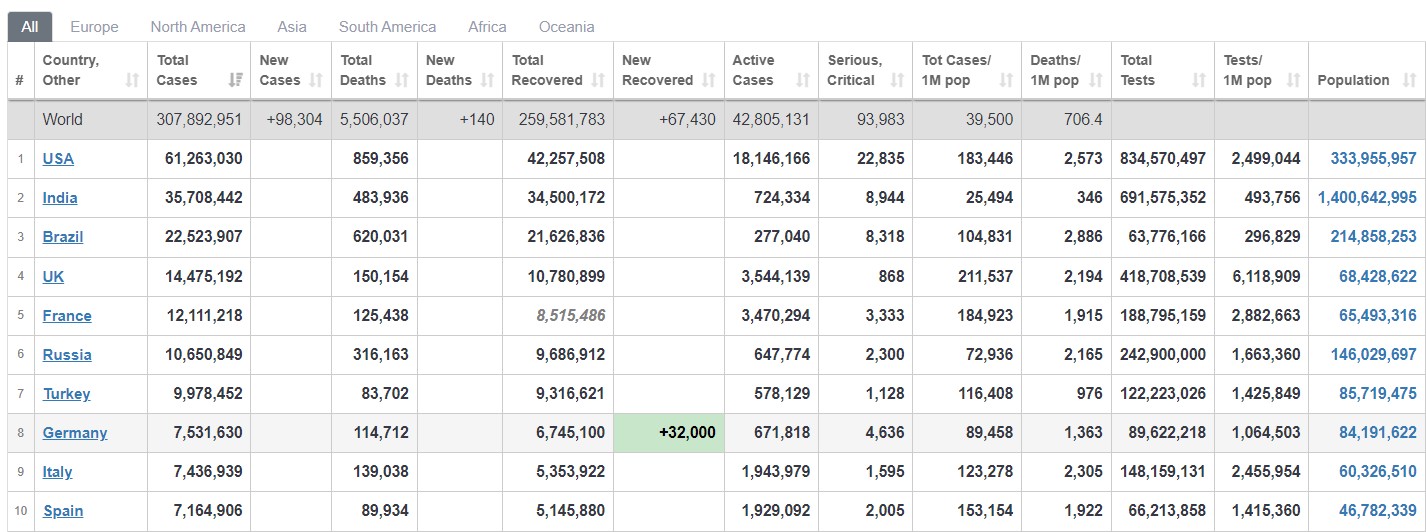Select Brazil serious critical 8,318
The width and height of the screenshot is (1426, 532).
coord(885,237)
